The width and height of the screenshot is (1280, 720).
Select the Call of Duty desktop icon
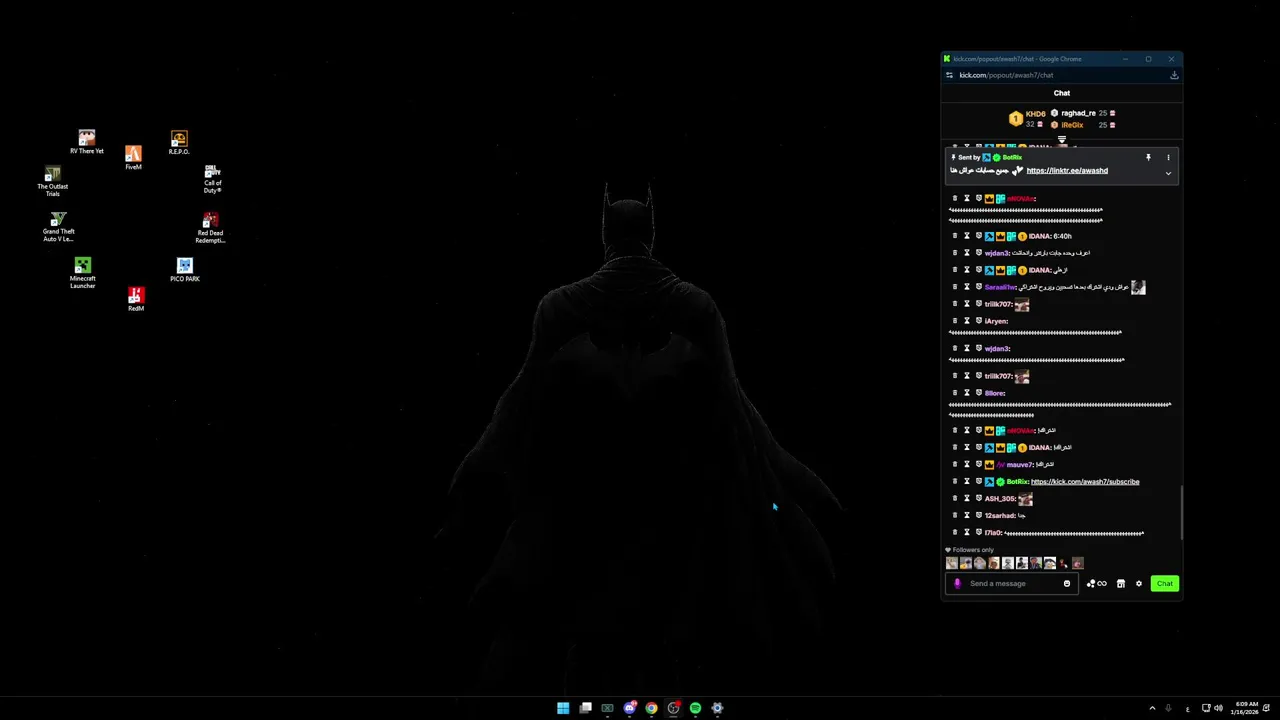point(212,179)
